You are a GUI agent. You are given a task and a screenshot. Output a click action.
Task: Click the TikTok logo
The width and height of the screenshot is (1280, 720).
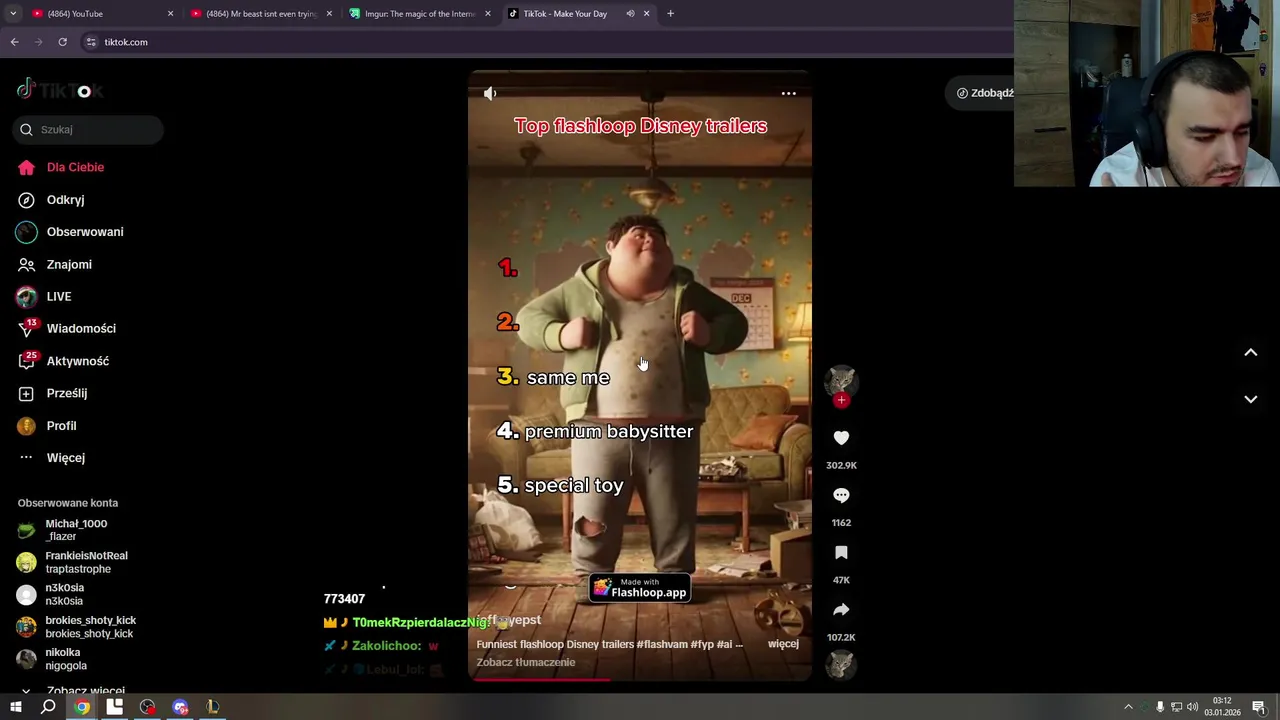coord(60,90)
